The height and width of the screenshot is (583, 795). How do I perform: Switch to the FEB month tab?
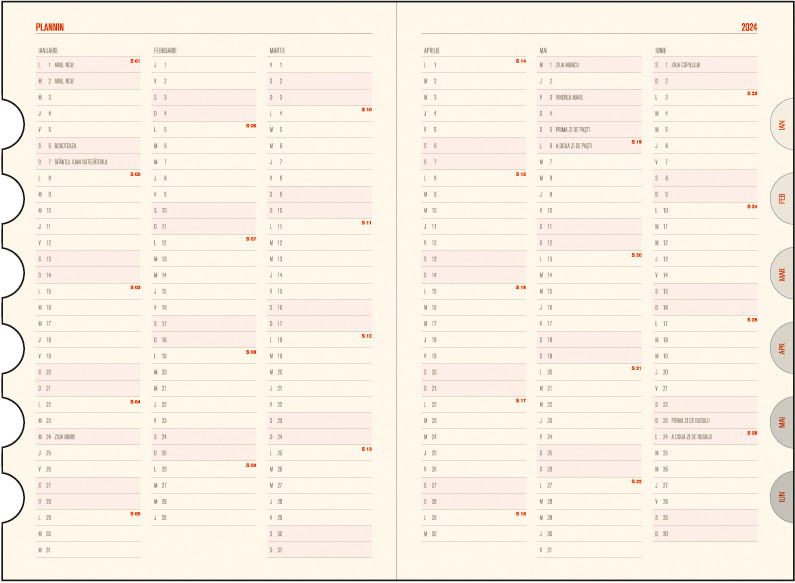[782, 198]
